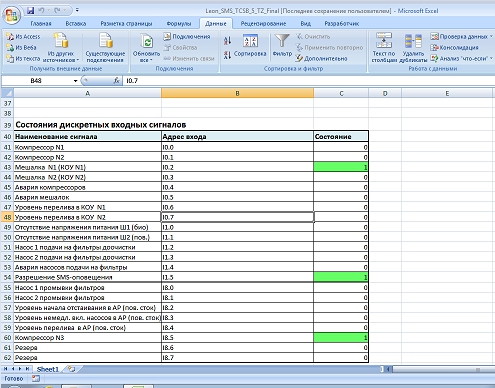Select cell "Авария компрессоров"
495x388 pixels.
tap(87, 187)
